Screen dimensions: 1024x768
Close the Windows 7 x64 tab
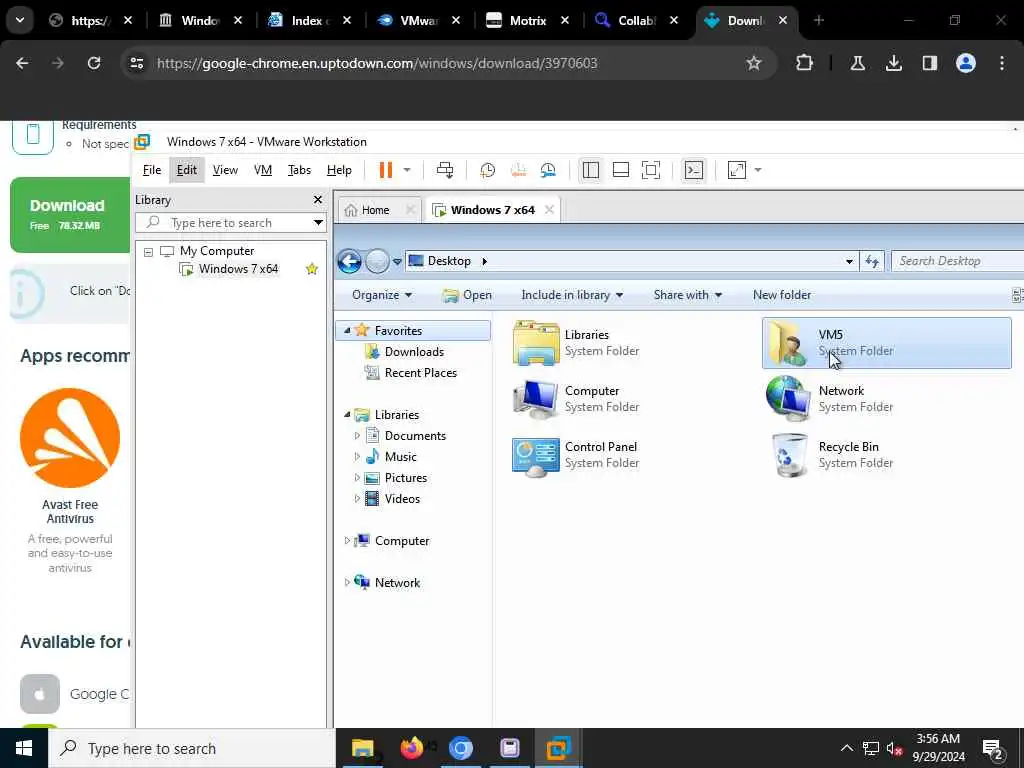click(x=549, y=210)
